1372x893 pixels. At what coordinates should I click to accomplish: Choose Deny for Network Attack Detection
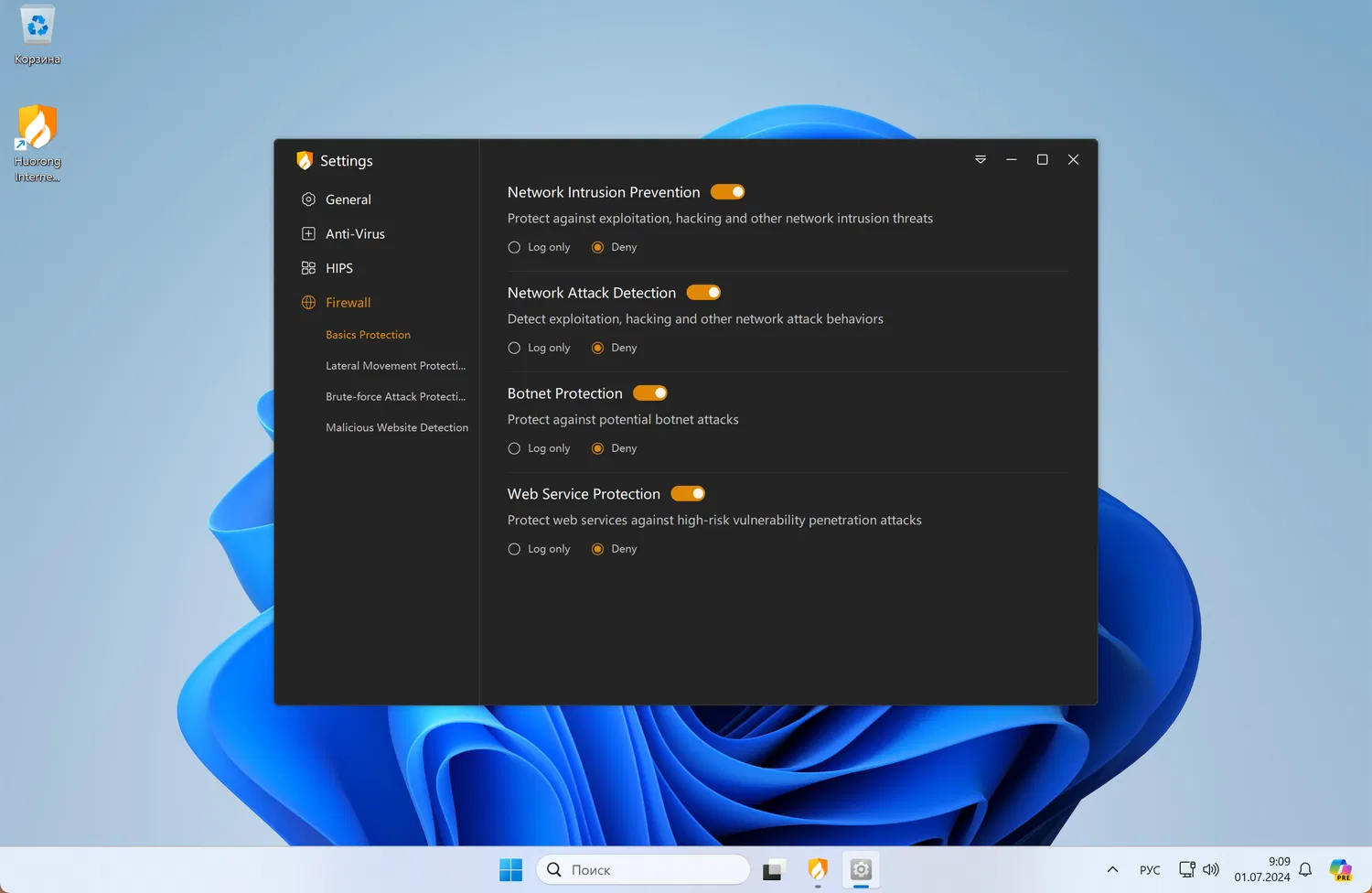click(x=614, y=348)
